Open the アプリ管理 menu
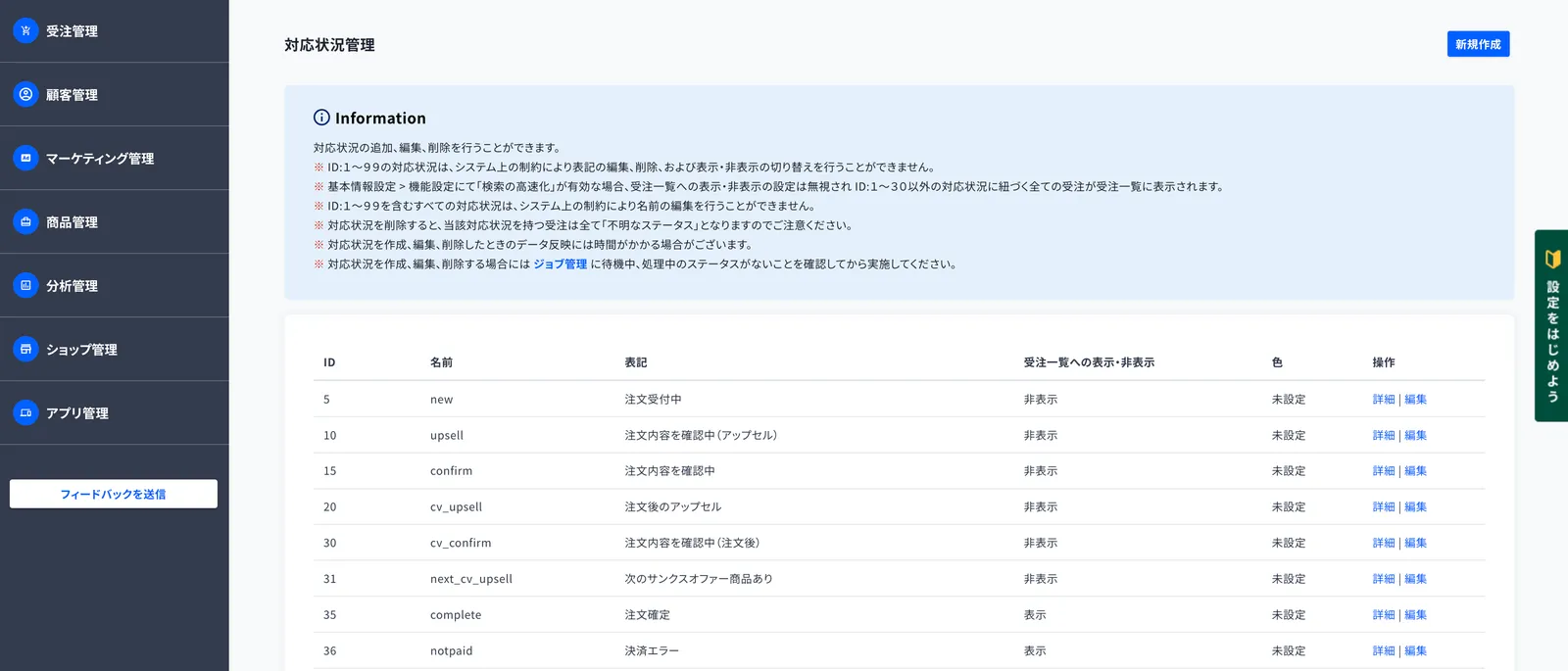Screen dimensions: 1568x671 (x=114, y=413)
